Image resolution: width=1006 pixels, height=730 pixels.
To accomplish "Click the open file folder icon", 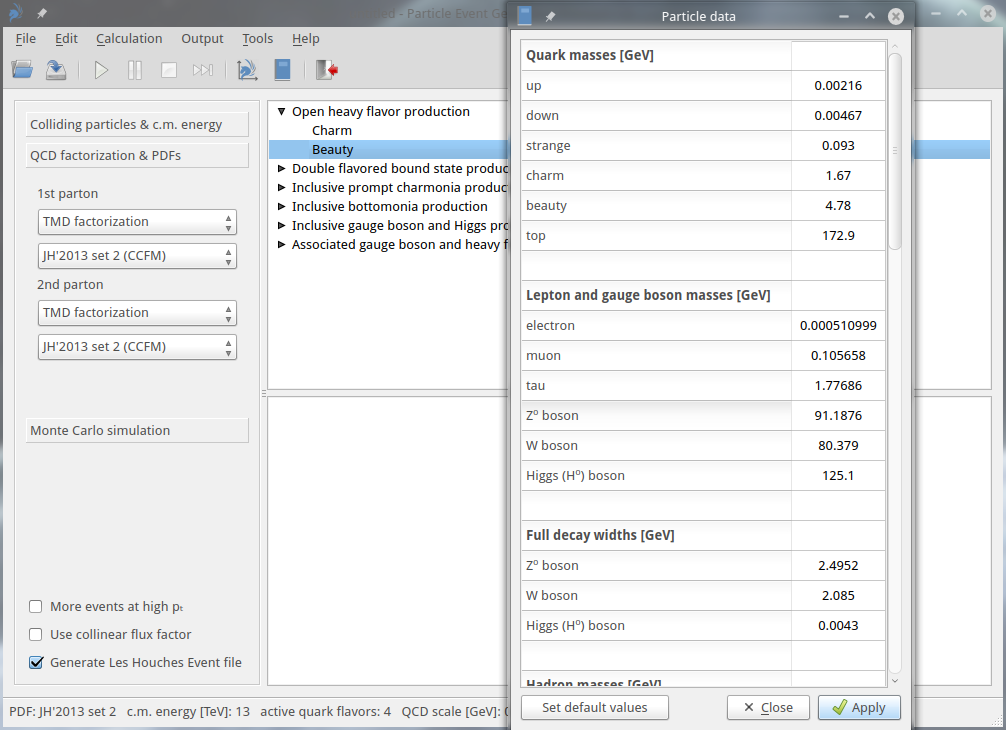I will (x=22, y=70).
